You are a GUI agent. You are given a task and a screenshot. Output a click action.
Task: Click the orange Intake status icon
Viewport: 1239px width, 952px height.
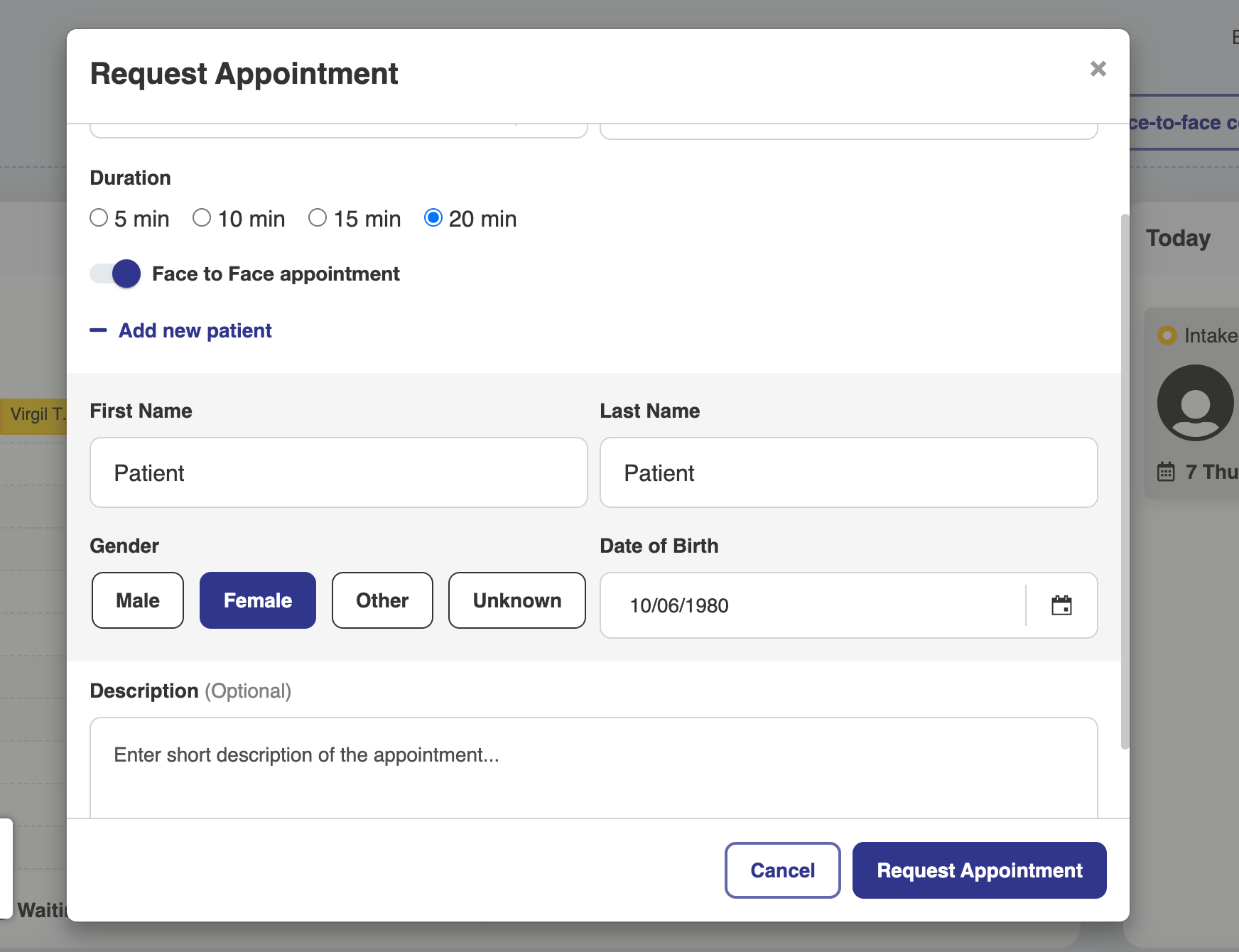coord(1167,335)
